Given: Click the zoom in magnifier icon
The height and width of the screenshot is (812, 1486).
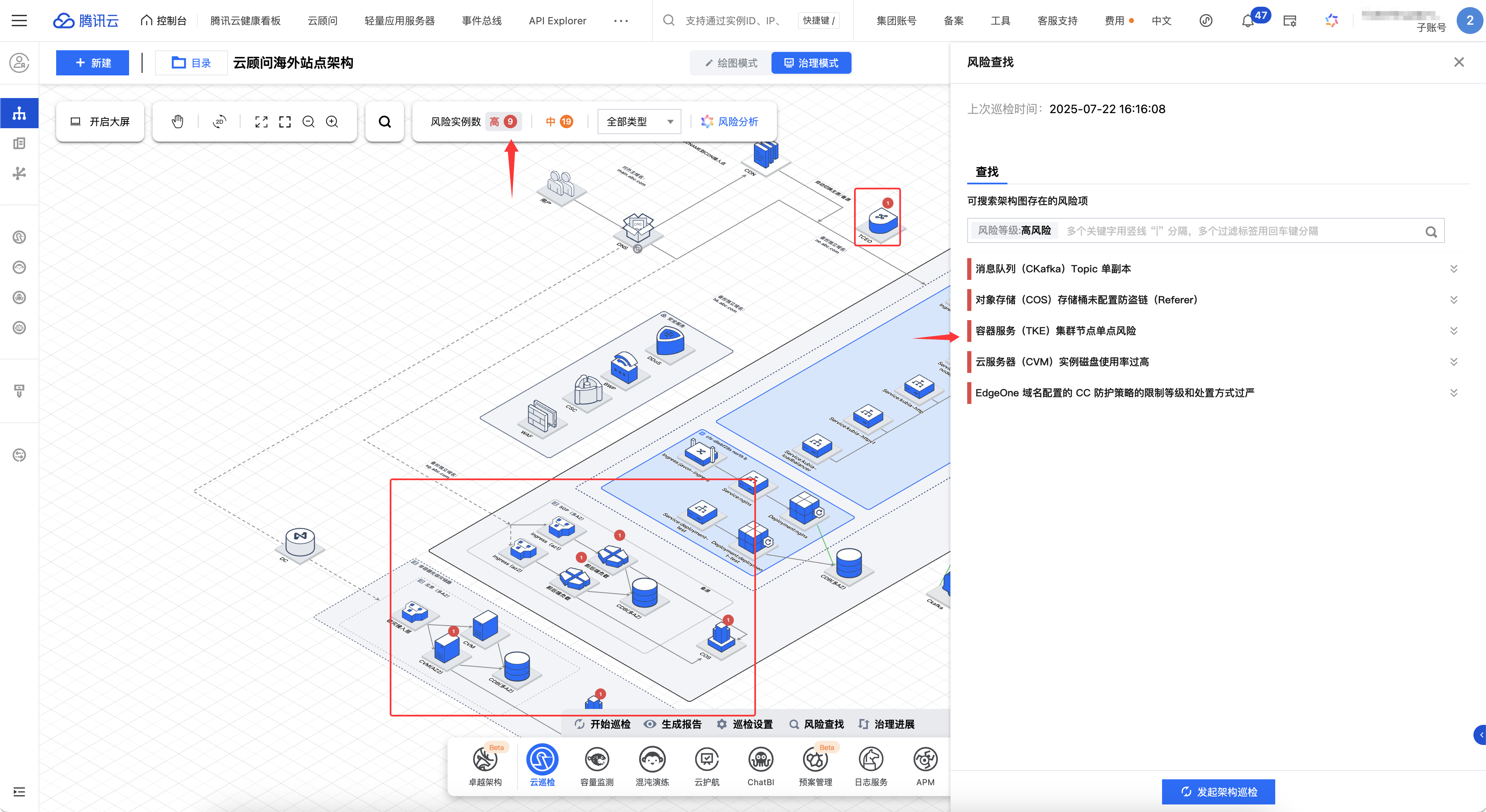Looking at the screenshot, I should [x=332, y=122].
